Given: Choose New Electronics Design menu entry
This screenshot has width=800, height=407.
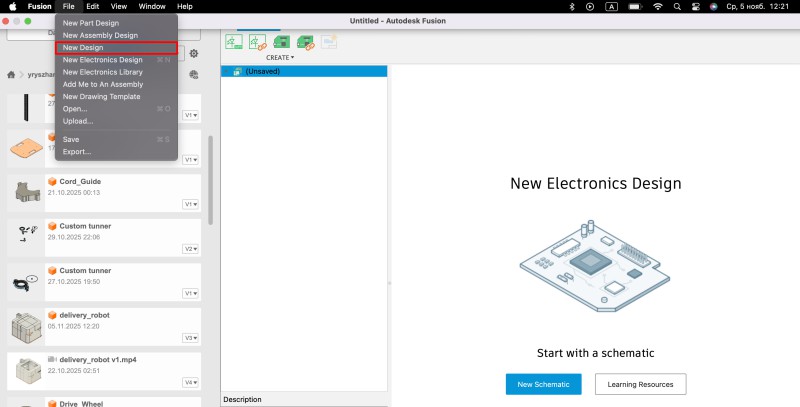Looking at the screenshot, I should pyautogui.click(x=116, y=60).
